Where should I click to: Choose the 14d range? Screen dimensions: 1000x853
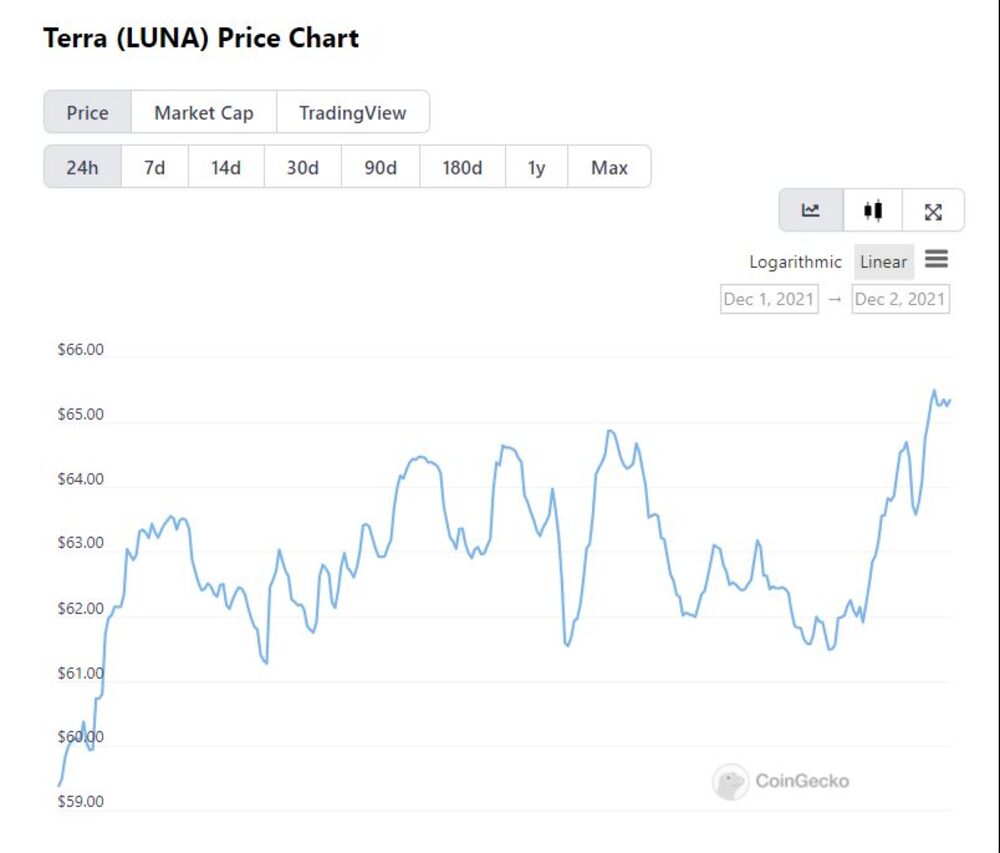point(226,167)
